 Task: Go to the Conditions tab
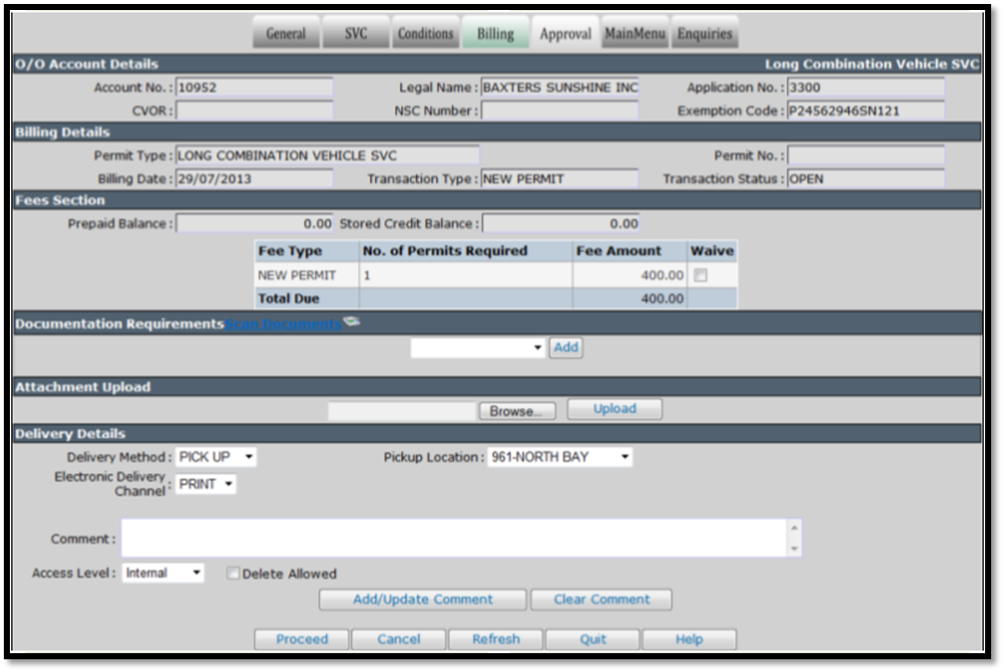point(425,33)
